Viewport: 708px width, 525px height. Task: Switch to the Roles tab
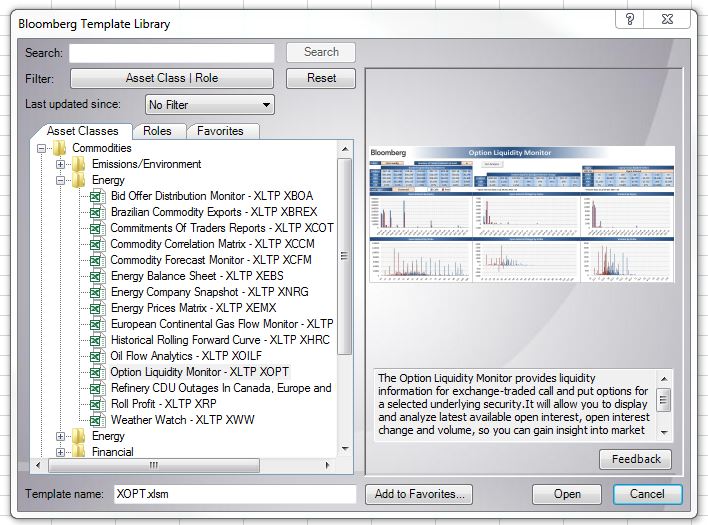(157, 131)
